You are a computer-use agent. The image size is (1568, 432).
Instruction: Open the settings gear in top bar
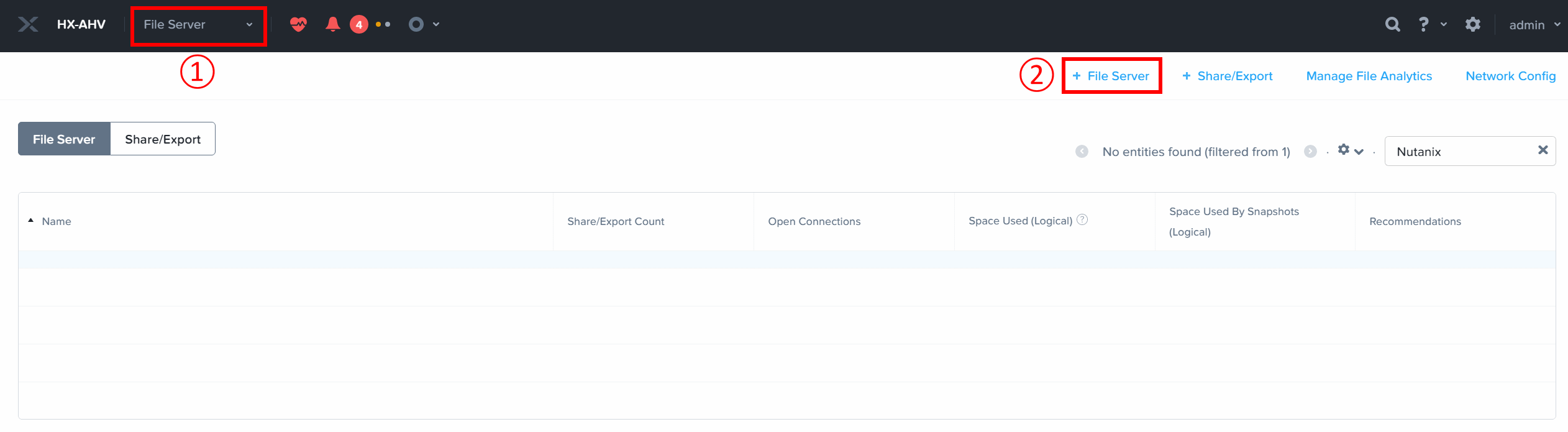(x=1472, y=24)
